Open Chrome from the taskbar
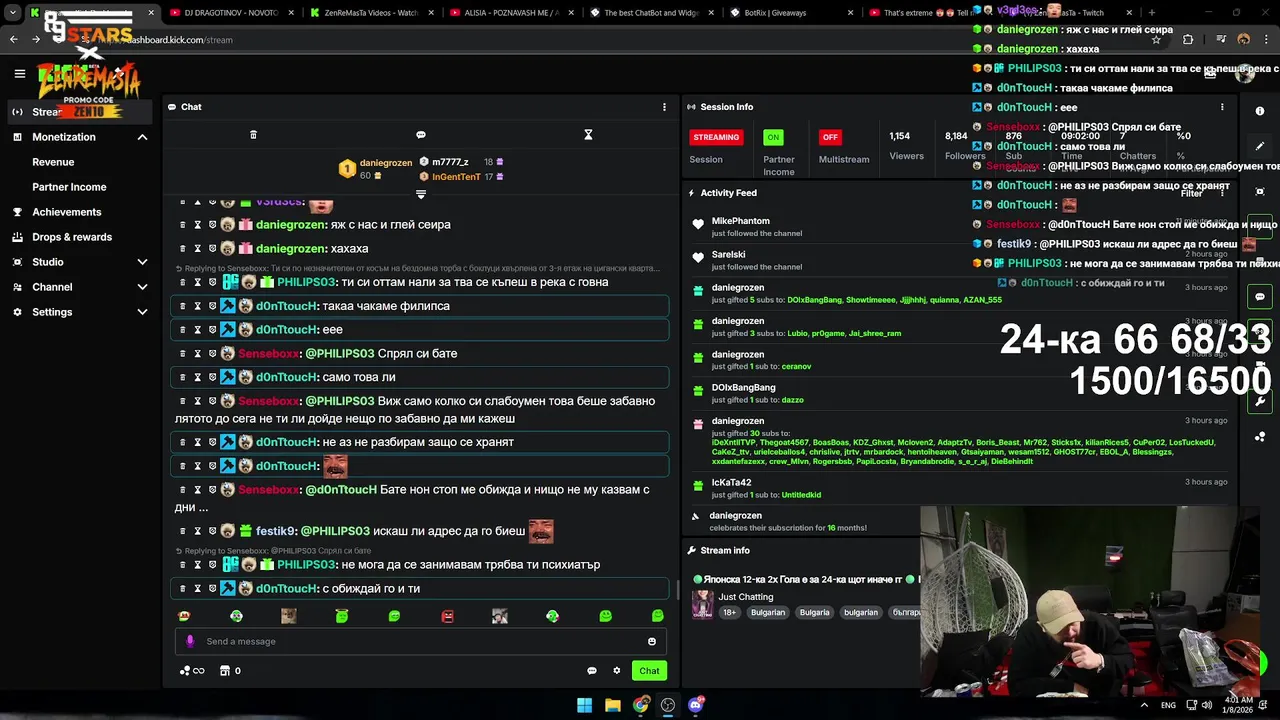Viewport: 1280px width, 720px height. point(641,705)
